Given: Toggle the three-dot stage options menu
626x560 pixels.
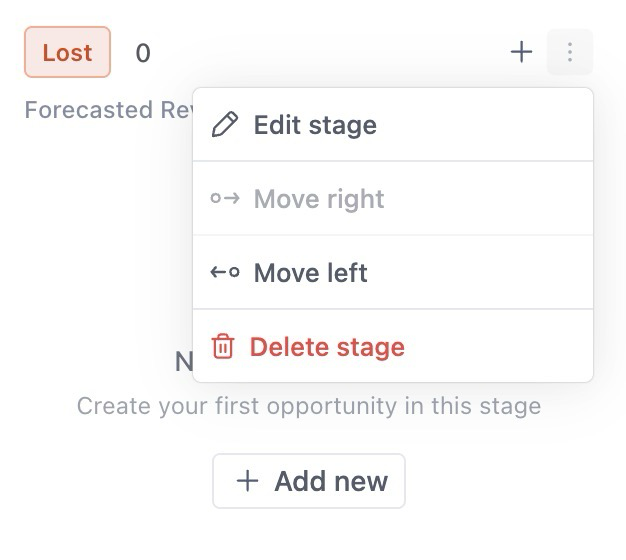Looking at the screenshot, I should click(570, 52).
